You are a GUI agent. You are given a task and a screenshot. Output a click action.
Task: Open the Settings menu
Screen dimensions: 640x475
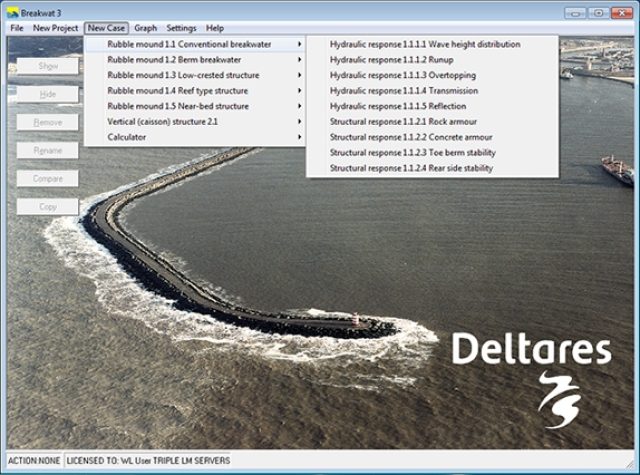point(181,28)
